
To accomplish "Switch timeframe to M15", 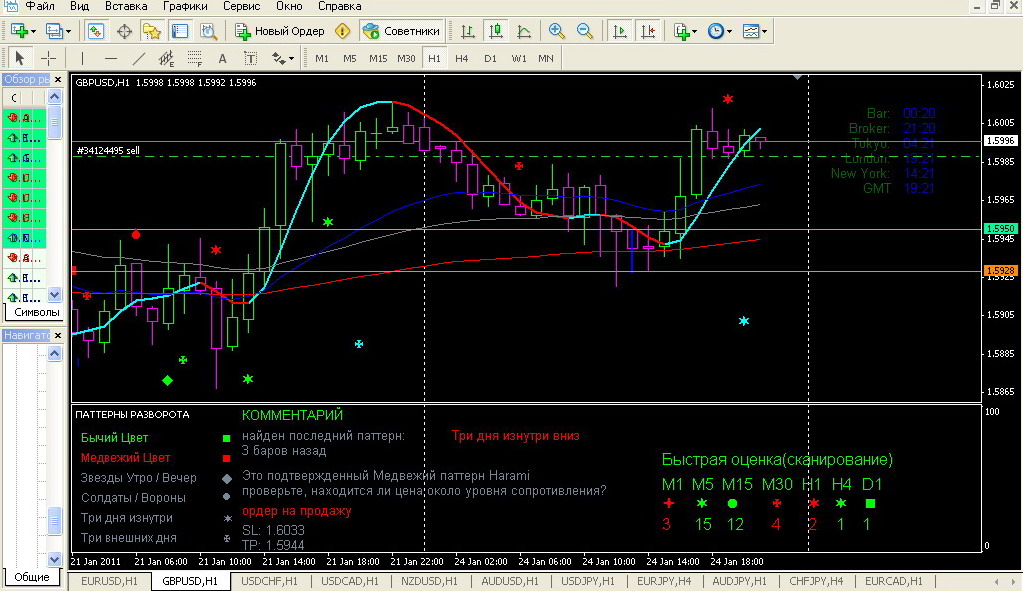I will point(378,58).
